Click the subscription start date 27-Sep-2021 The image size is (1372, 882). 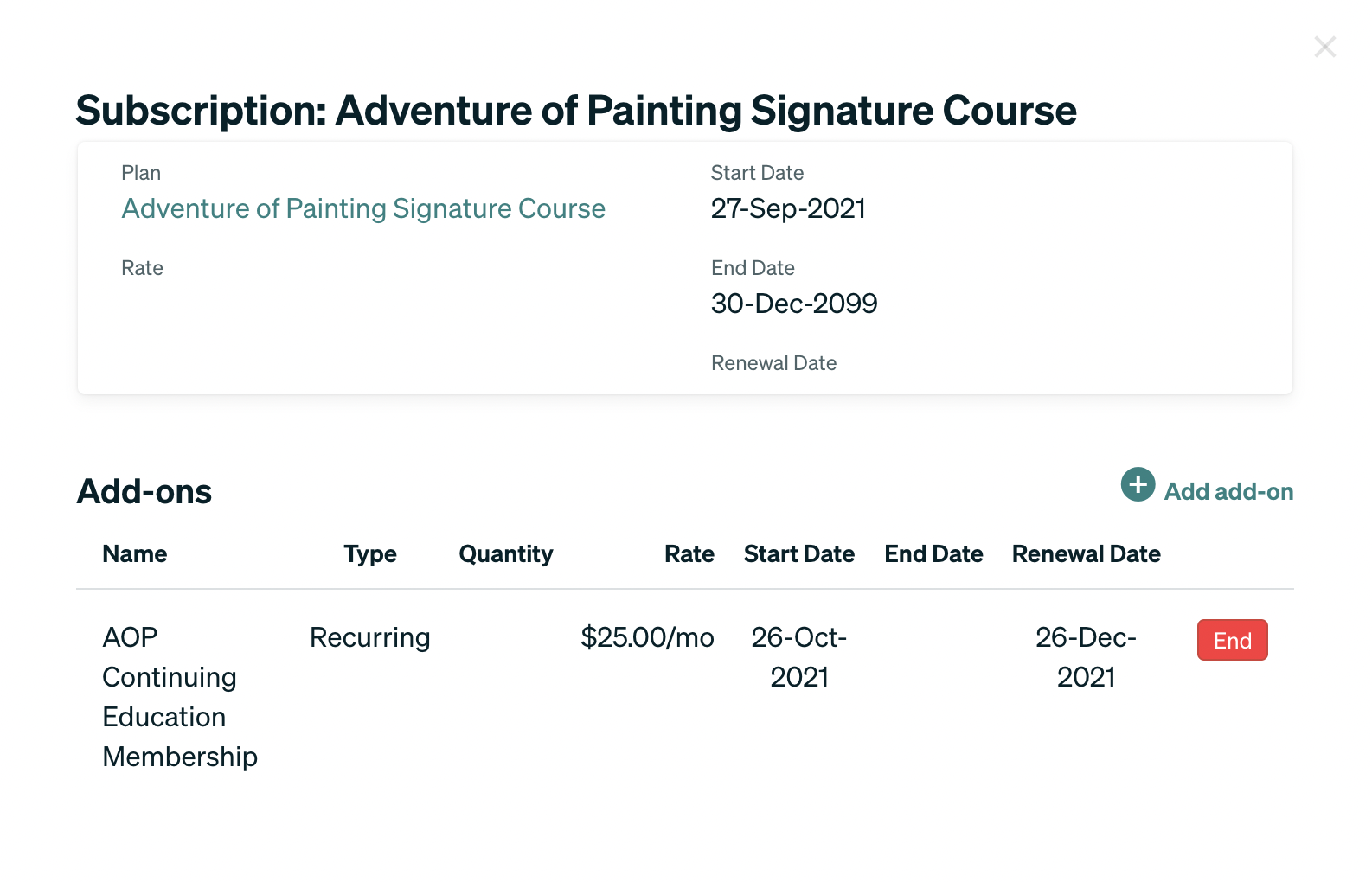[788, 208]
